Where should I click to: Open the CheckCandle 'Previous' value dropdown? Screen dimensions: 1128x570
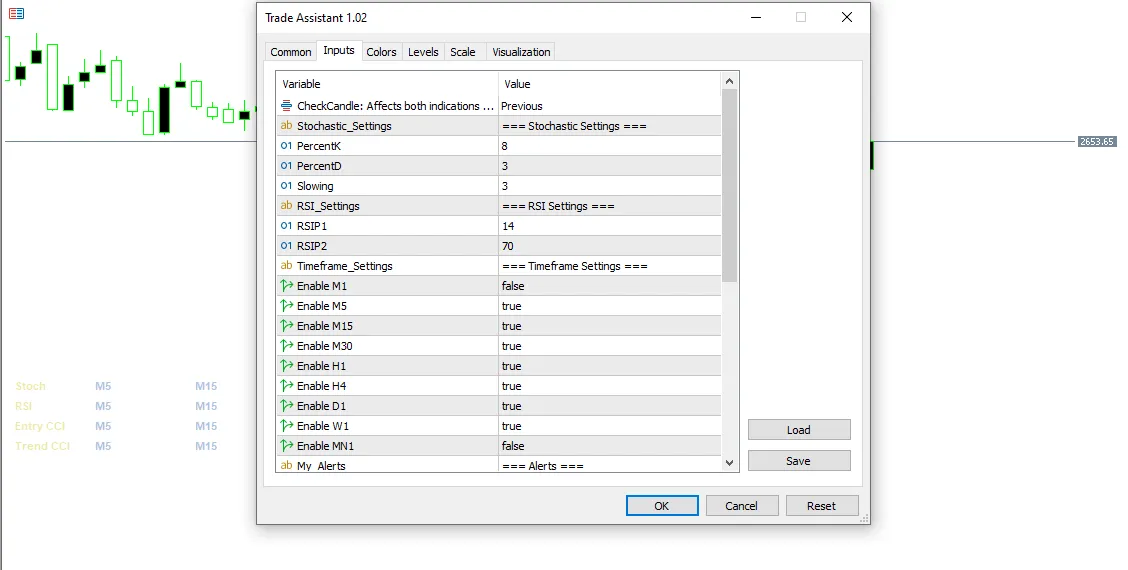click(609, 106)
